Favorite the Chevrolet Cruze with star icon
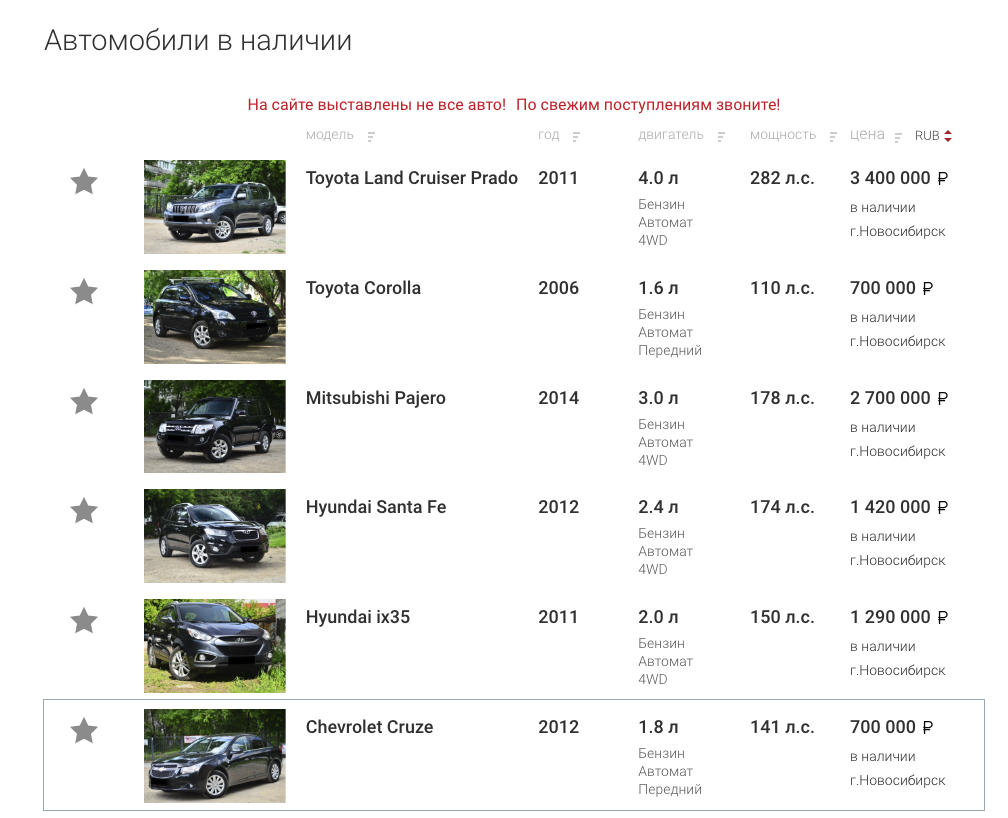This screenshot has height=818, width=1008. pos(84,731)
